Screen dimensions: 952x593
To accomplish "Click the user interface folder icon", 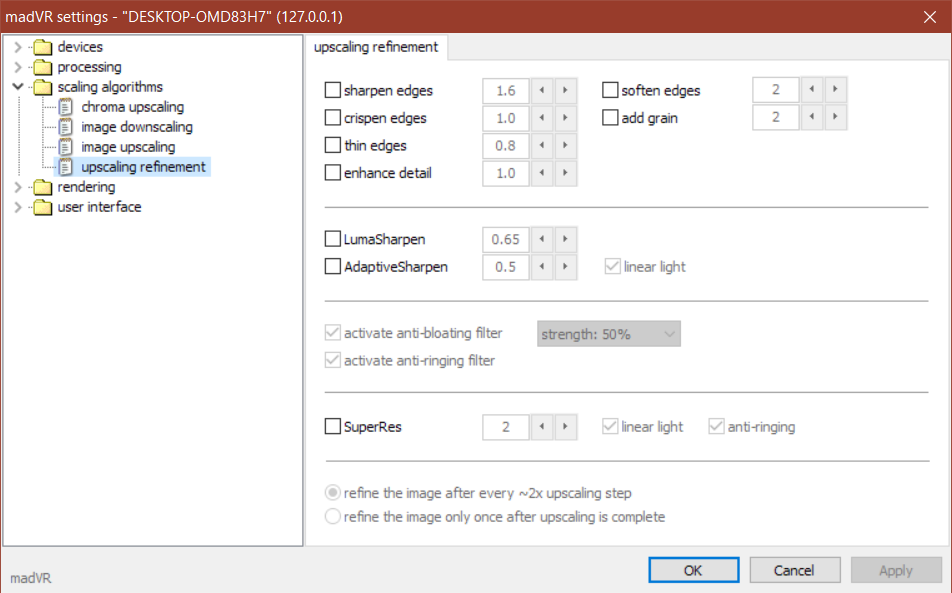I will 42,207.
